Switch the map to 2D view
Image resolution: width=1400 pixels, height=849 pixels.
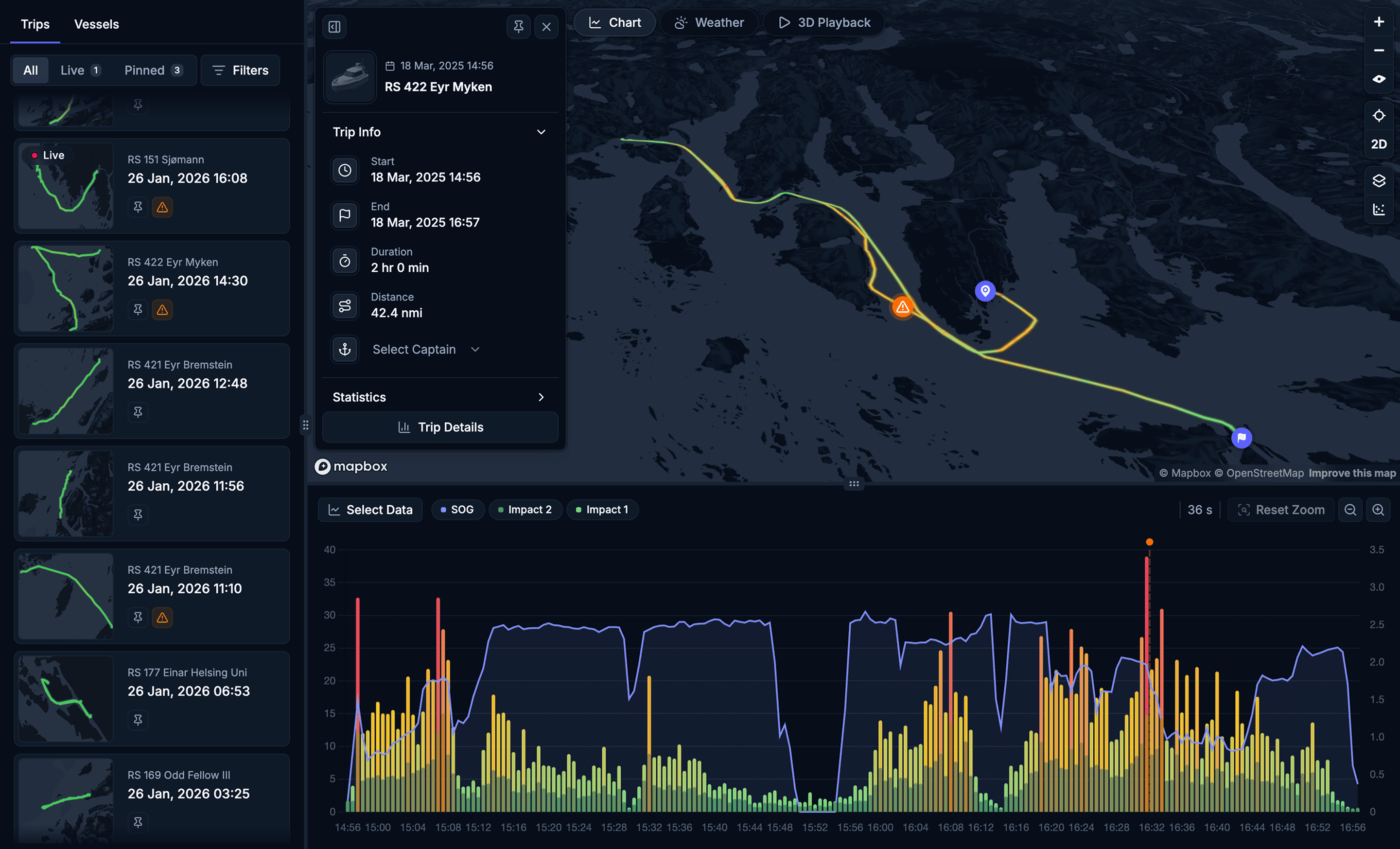(x=1379, y=144)
